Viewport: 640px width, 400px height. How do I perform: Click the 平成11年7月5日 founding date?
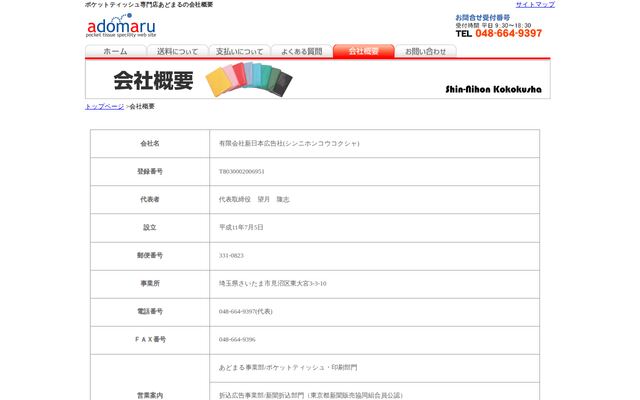(x=241, y=228)
